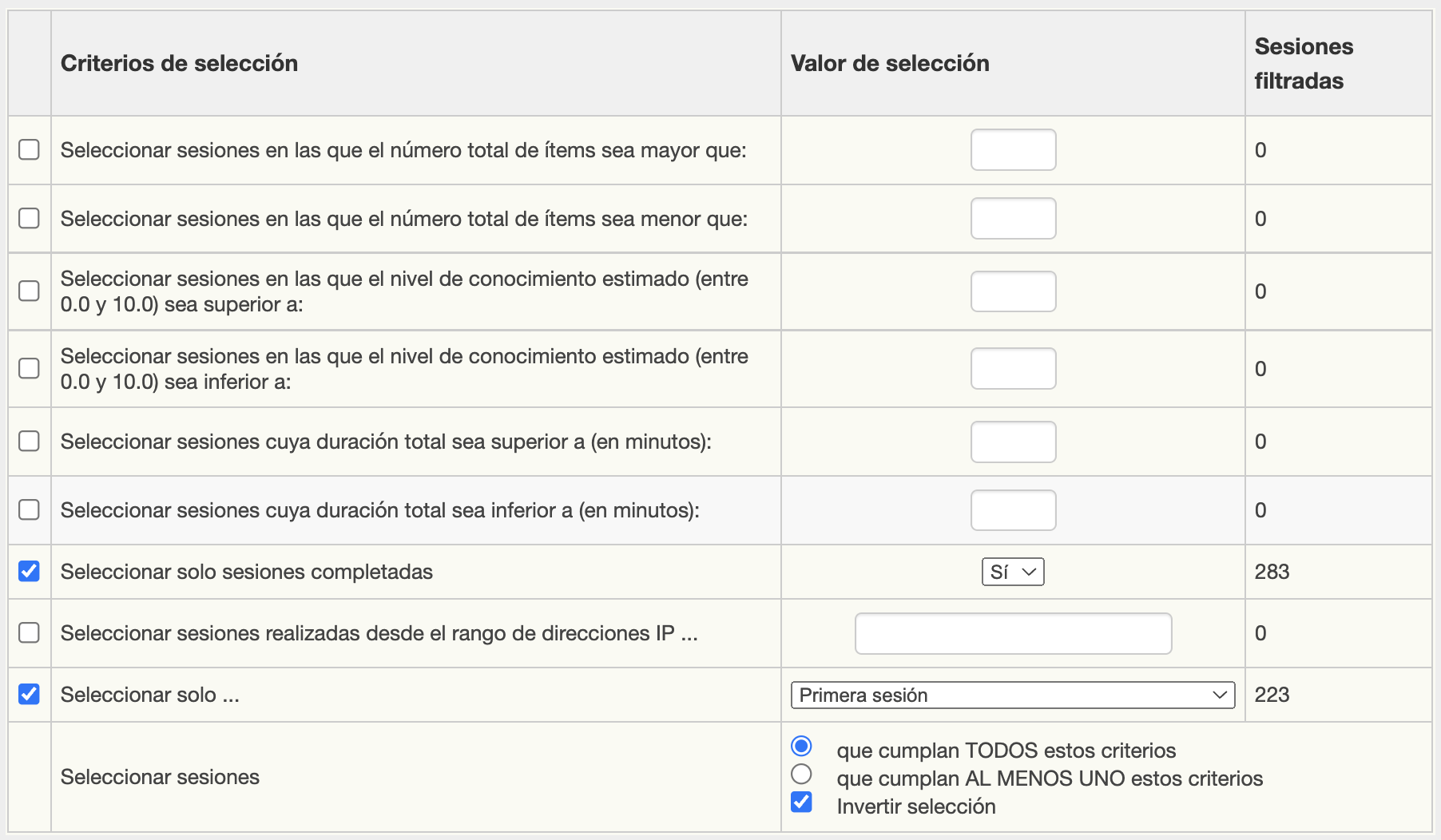Select que cumplan AL MENOS UNO radio
The height and width of the screenshot is (840, 1441).
click(801, 775)
